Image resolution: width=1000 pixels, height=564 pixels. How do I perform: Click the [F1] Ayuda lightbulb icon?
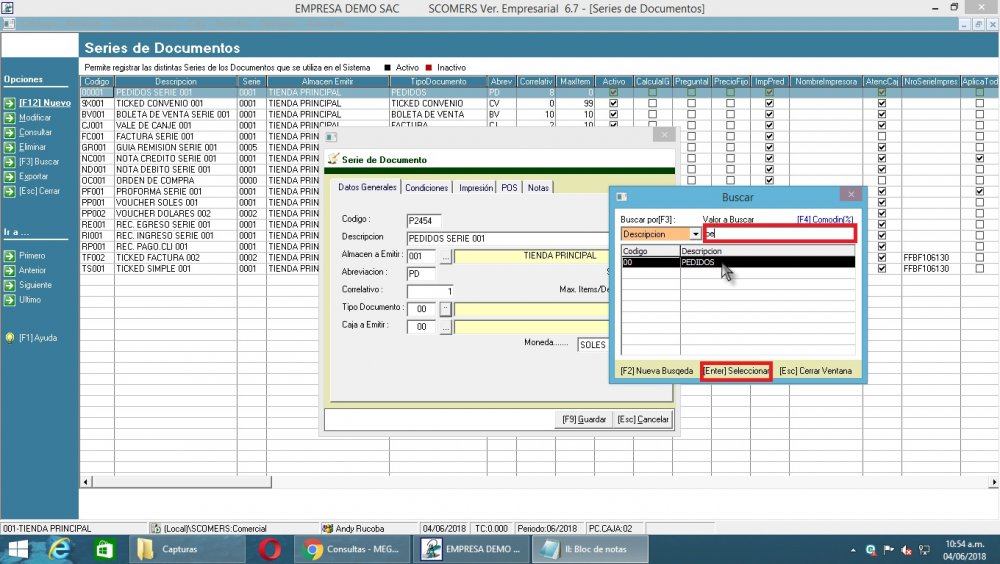10,338
